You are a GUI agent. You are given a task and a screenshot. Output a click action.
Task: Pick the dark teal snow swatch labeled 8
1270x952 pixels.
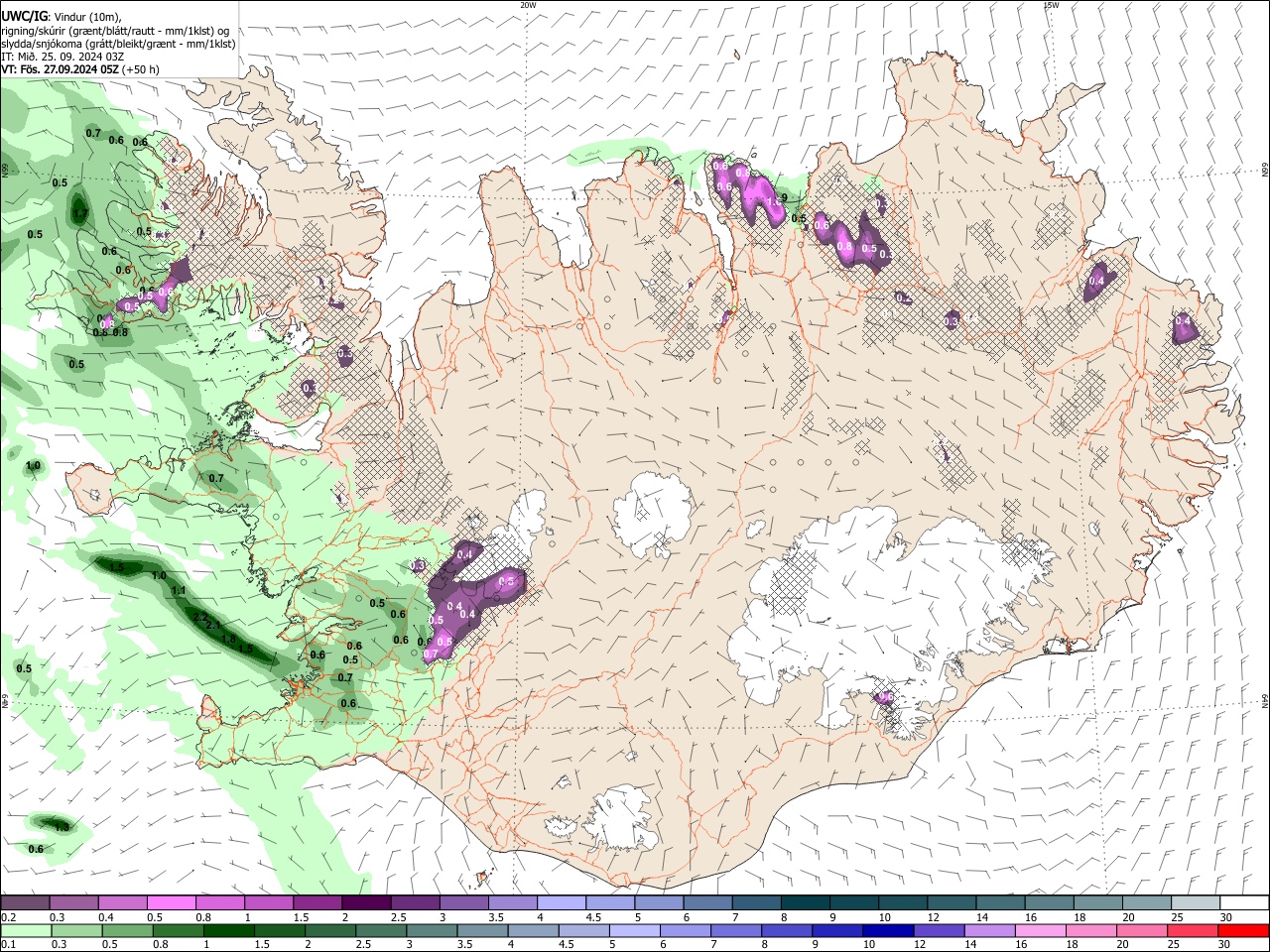point(804,903)
